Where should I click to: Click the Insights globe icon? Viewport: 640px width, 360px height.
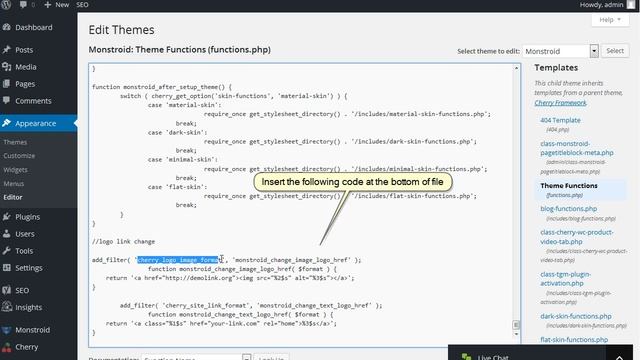(6, 307)
